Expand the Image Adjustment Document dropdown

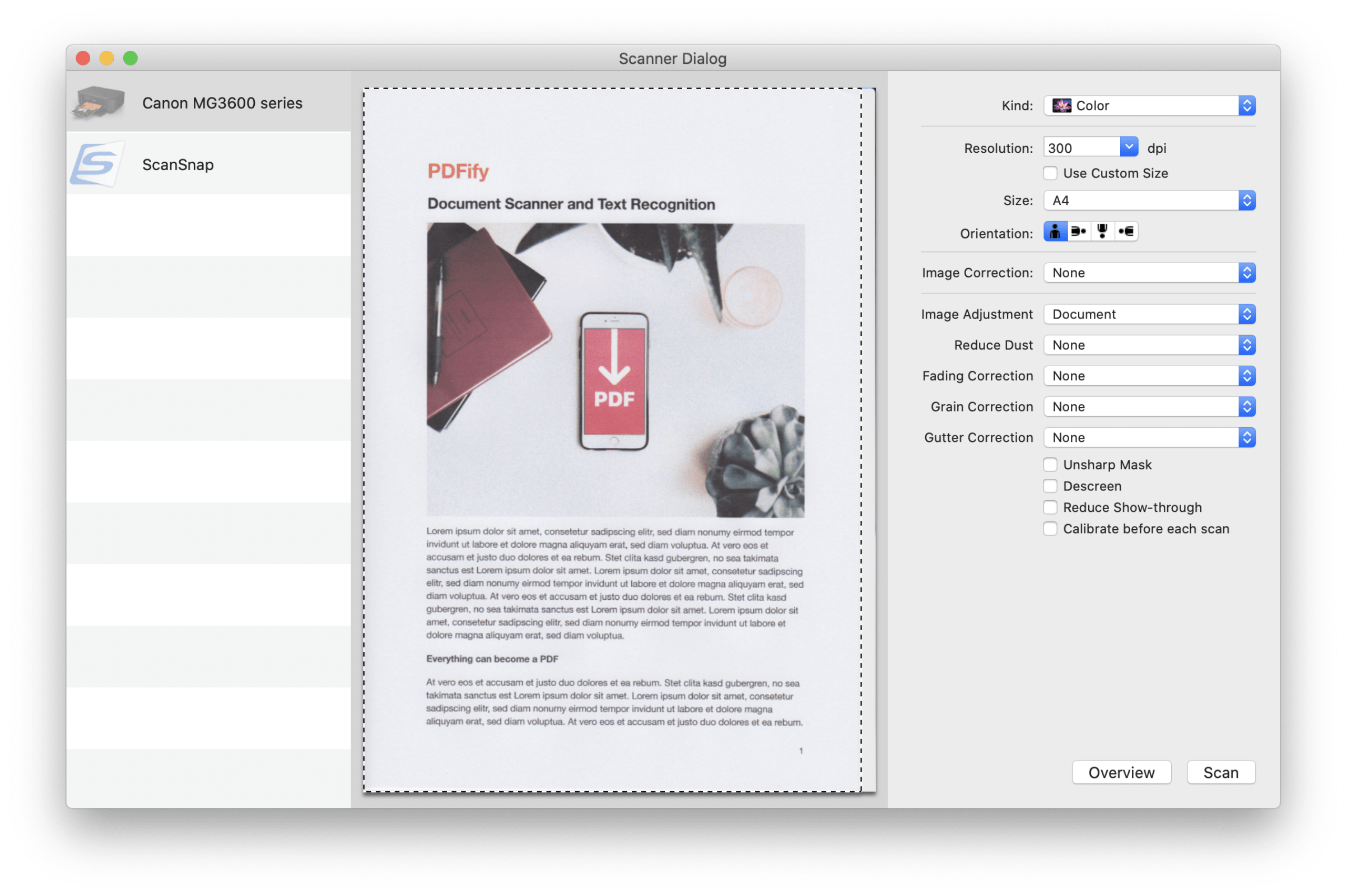pyautogui.click(x=1149, y=314)
